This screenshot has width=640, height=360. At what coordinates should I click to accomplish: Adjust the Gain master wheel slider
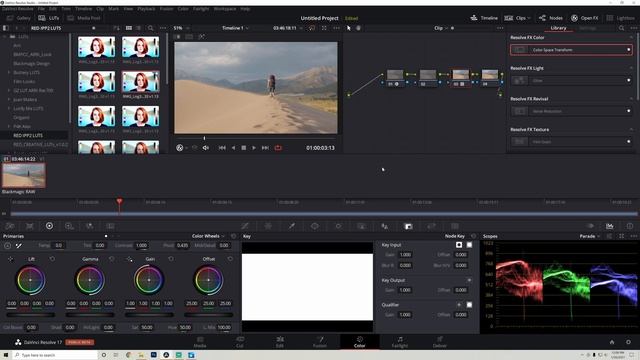(x=149, y=315)
